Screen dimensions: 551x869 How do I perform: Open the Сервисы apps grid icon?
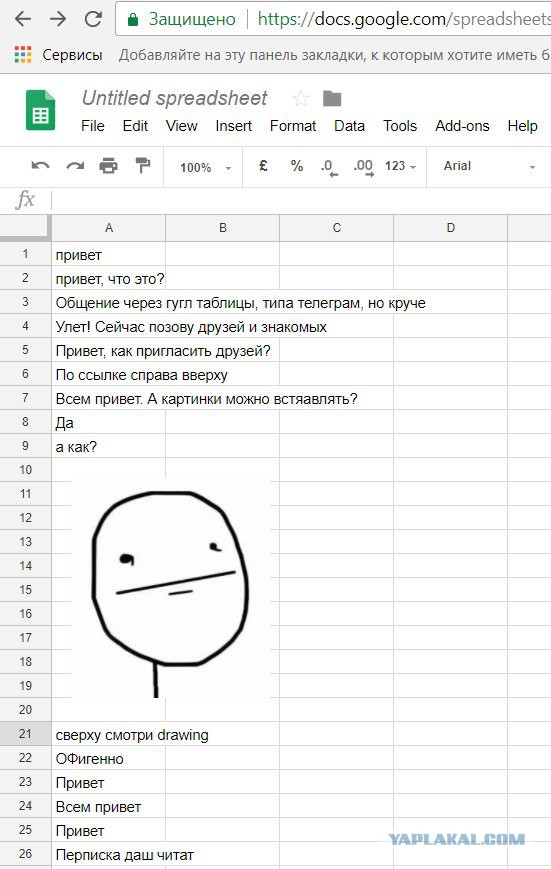tap(23, 54)
